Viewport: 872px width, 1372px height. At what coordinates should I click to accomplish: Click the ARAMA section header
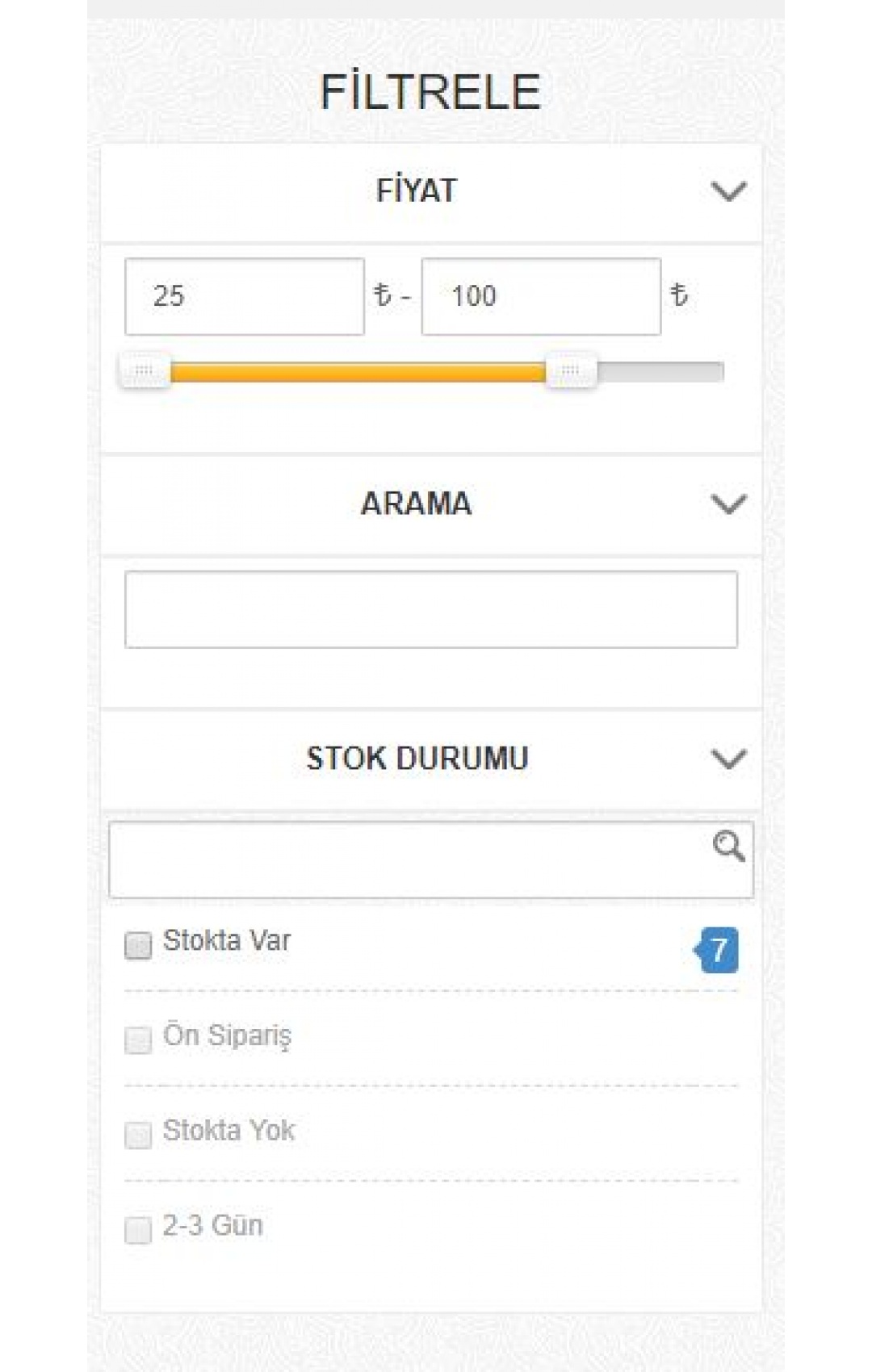click(417, 504)
